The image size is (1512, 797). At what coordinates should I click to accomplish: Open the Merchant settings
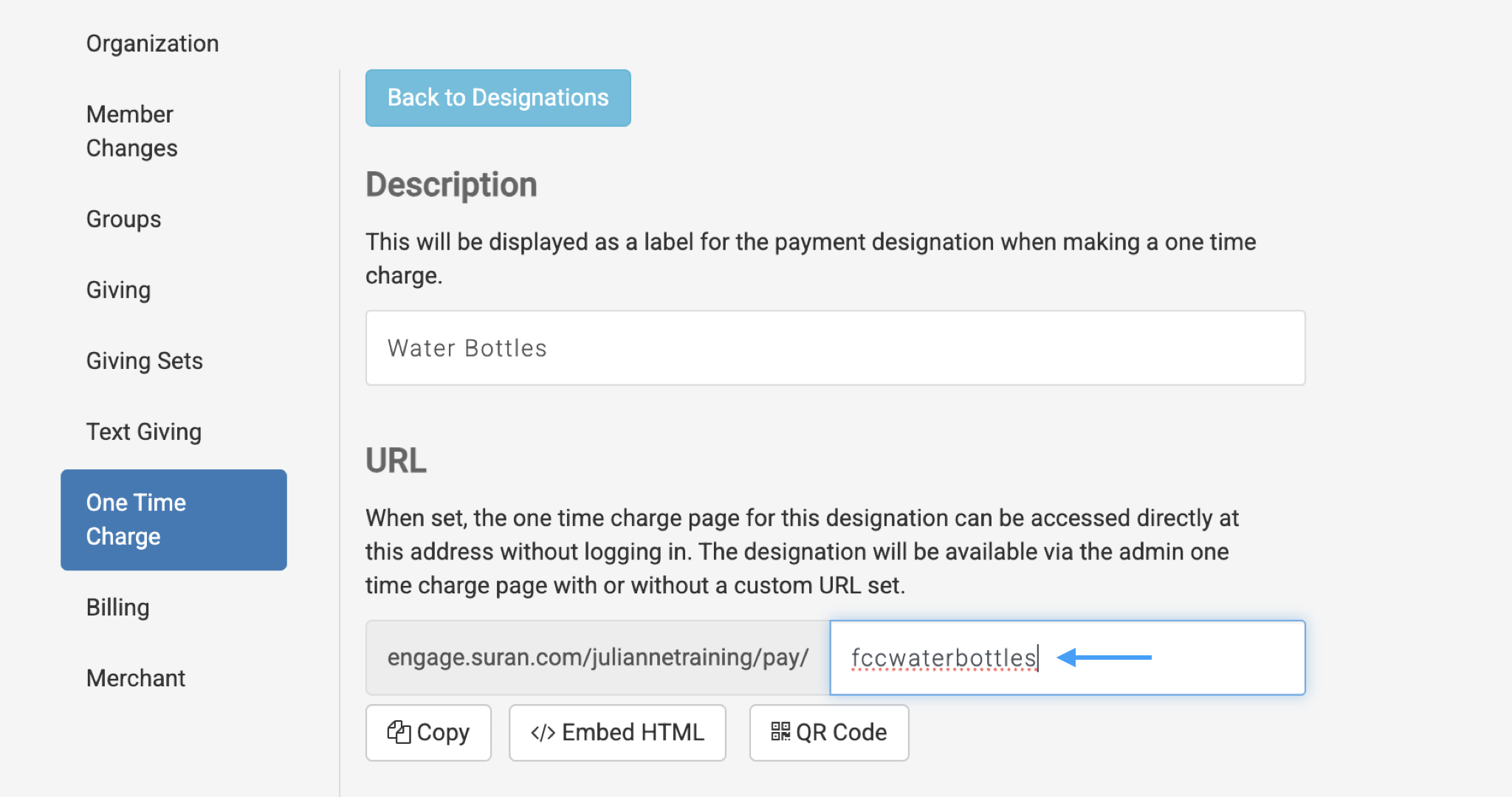coord(136,677)
